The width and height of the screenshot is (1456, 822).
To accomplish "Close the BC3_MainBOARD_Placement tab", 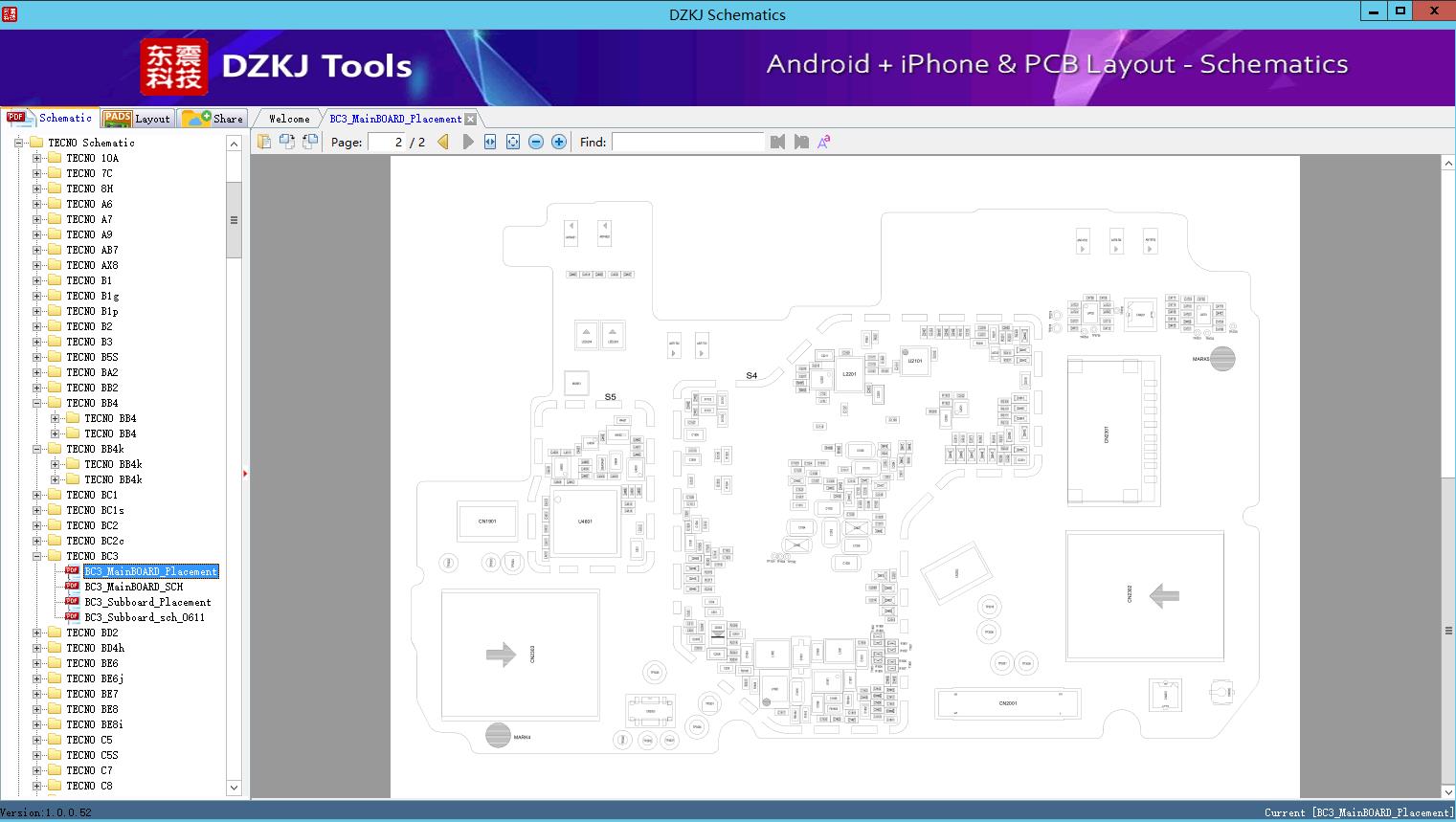I will (470, 120).
